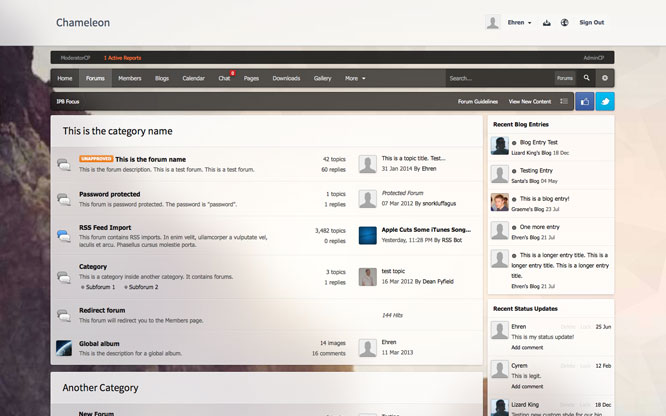
Task: Click the globe notifications icon
Action: [x=565, y=23]
